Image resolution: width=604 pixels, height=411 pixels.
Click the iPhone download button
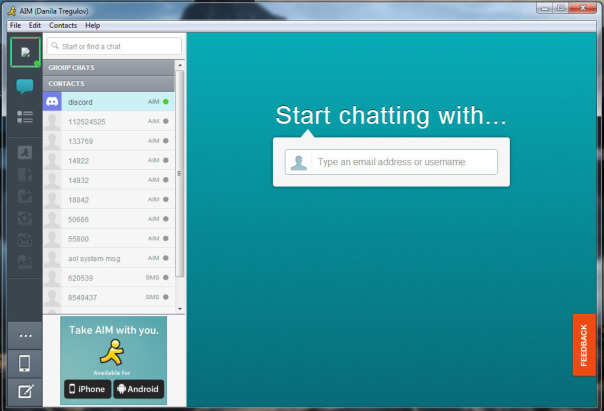point(87,389)
